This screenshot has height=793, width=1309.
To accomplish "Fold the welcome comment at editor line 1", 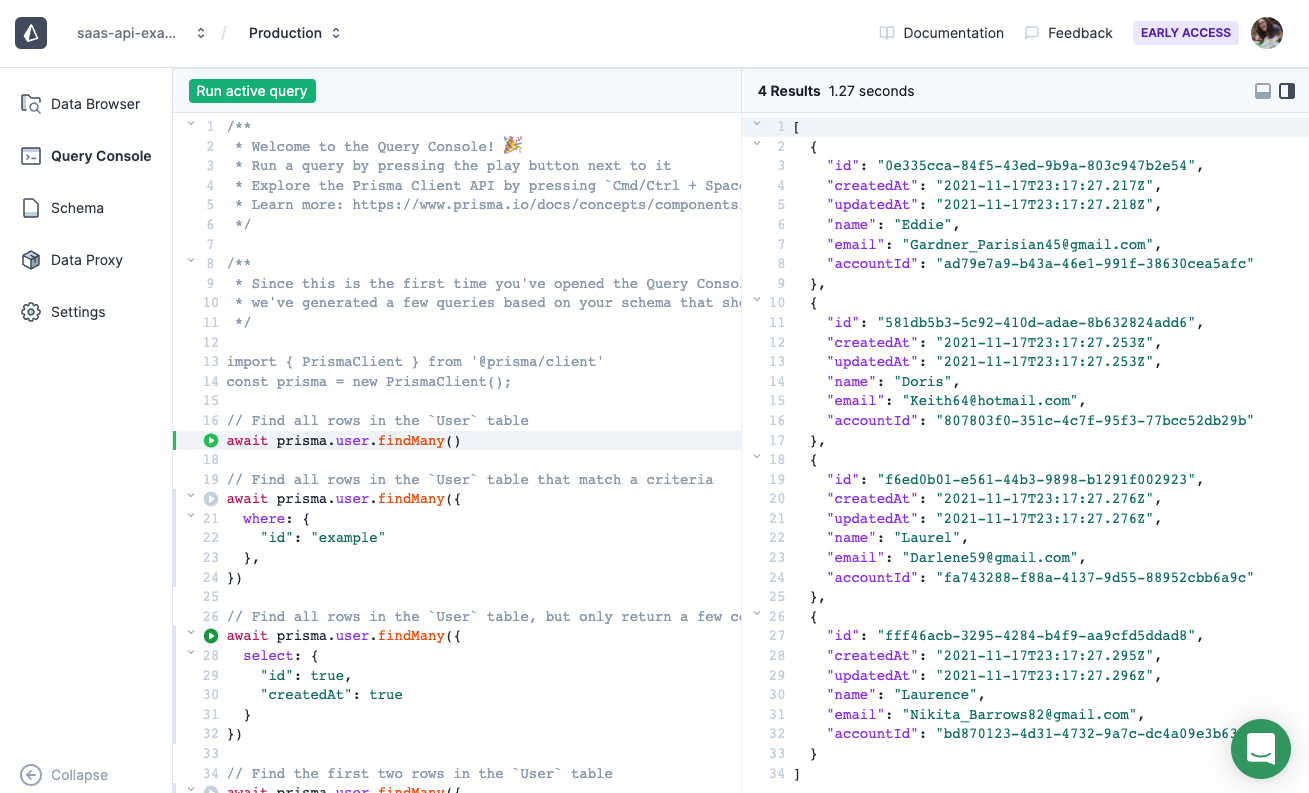I will tap(191, 124).
